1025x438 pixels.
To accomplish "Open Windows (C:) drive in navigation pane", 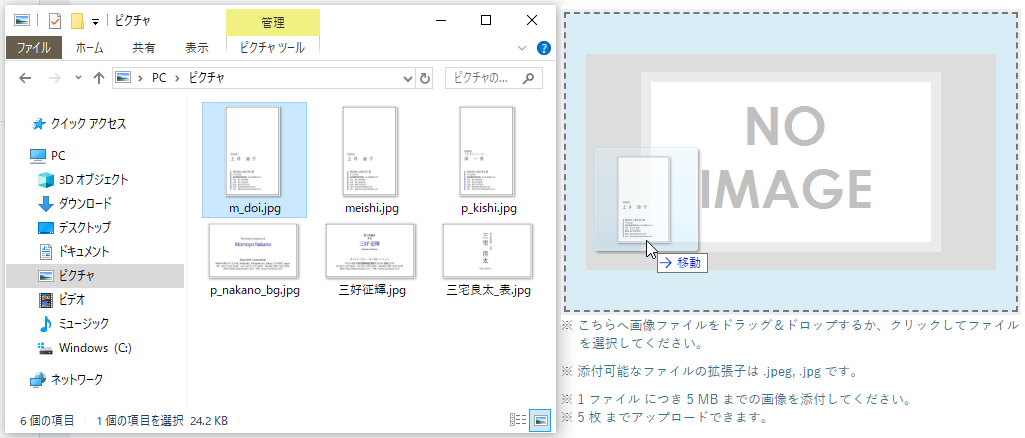I will (85, 348).
